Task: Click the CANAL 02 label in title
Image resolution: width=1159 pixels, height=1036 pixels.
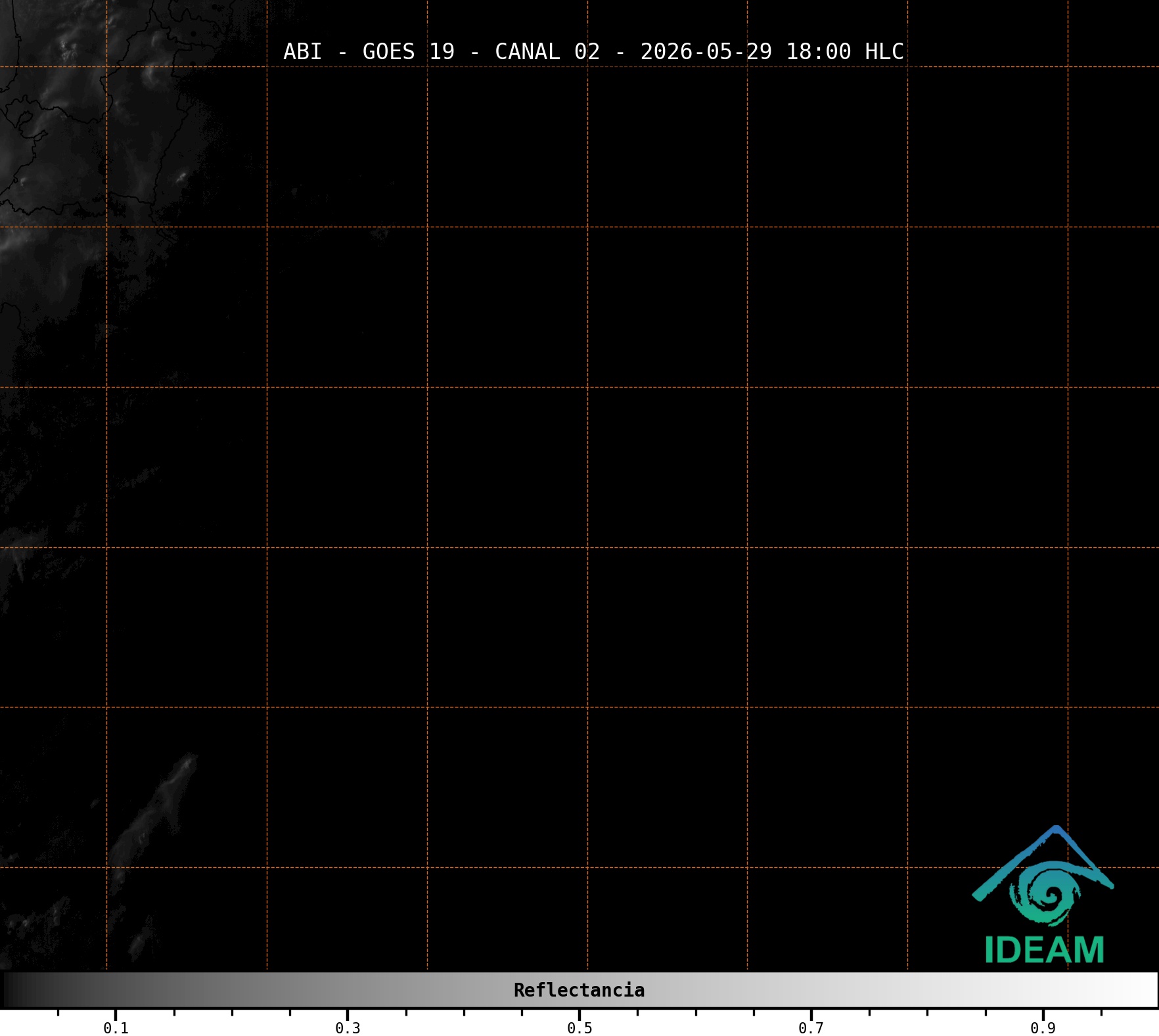Action: pyautogui.click(x=547, y=51)
